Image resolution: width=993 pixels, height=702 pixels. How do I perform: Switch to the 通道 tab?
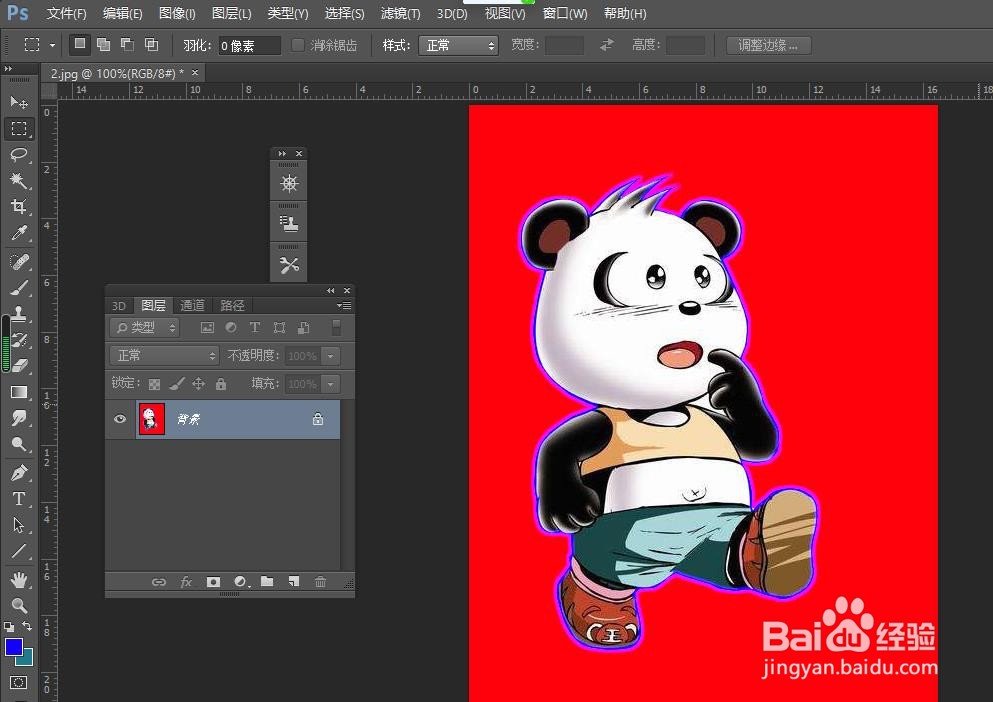192,305
